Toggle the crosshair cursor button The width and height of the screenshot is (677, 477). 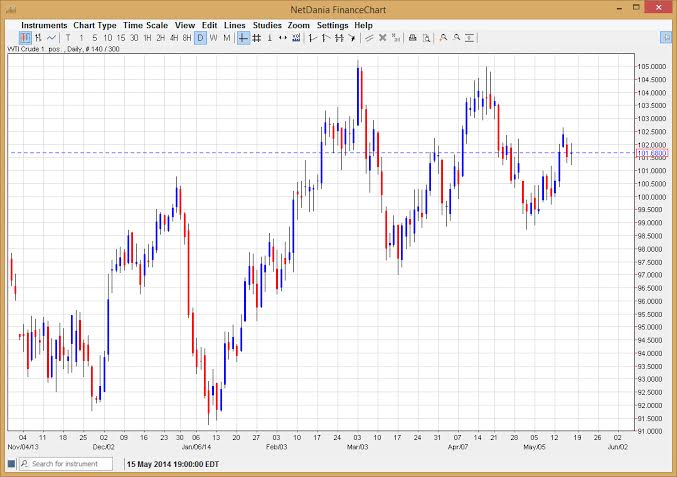tap(243, 38)
